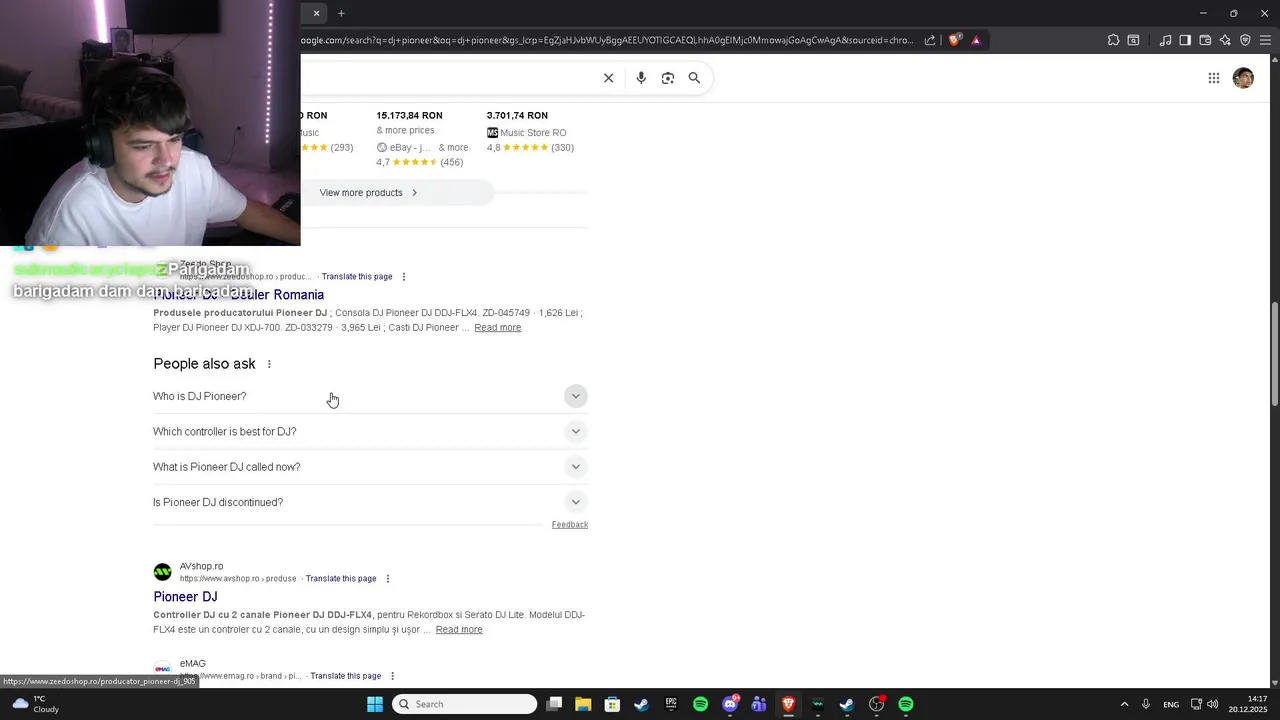1280x720 pixels.
Task: Open the Cloudy weather widget
Action: [34, 704]
